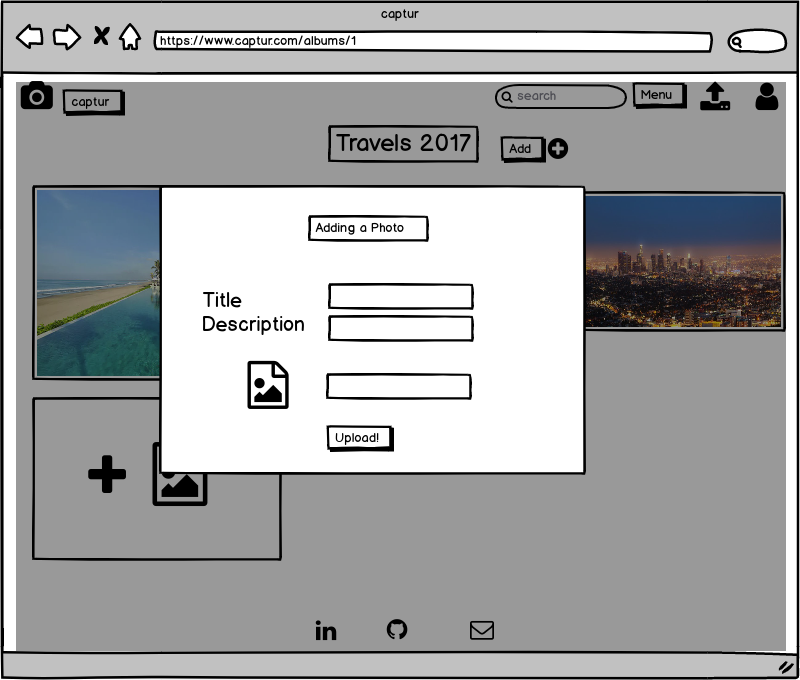Screen dimensions: 800x680
Task: Open the GitHub footer icon
Action: pos(397,629)
